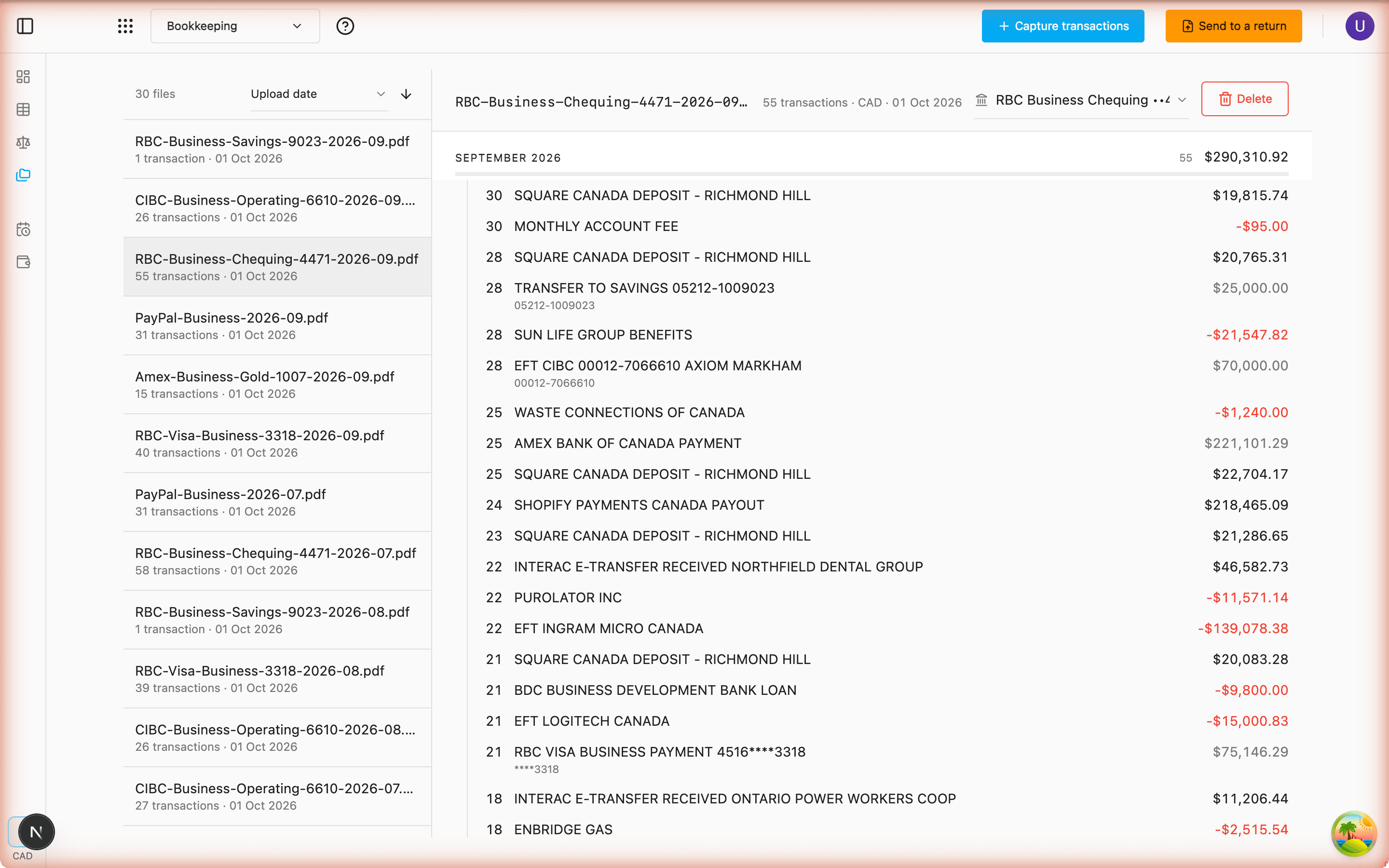The width and height of the screenshot is (1389, 868).
Task: Click EFT LOGITECH CANADA transaction
Action: [887, 721]
